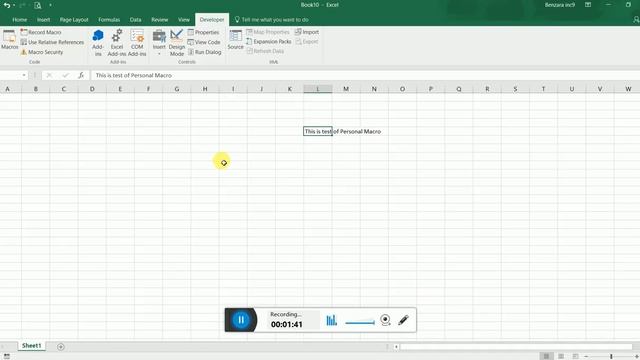
Task: Adjust the recorder volume slider
Action: pyautogui.click(x=360, y=322)
